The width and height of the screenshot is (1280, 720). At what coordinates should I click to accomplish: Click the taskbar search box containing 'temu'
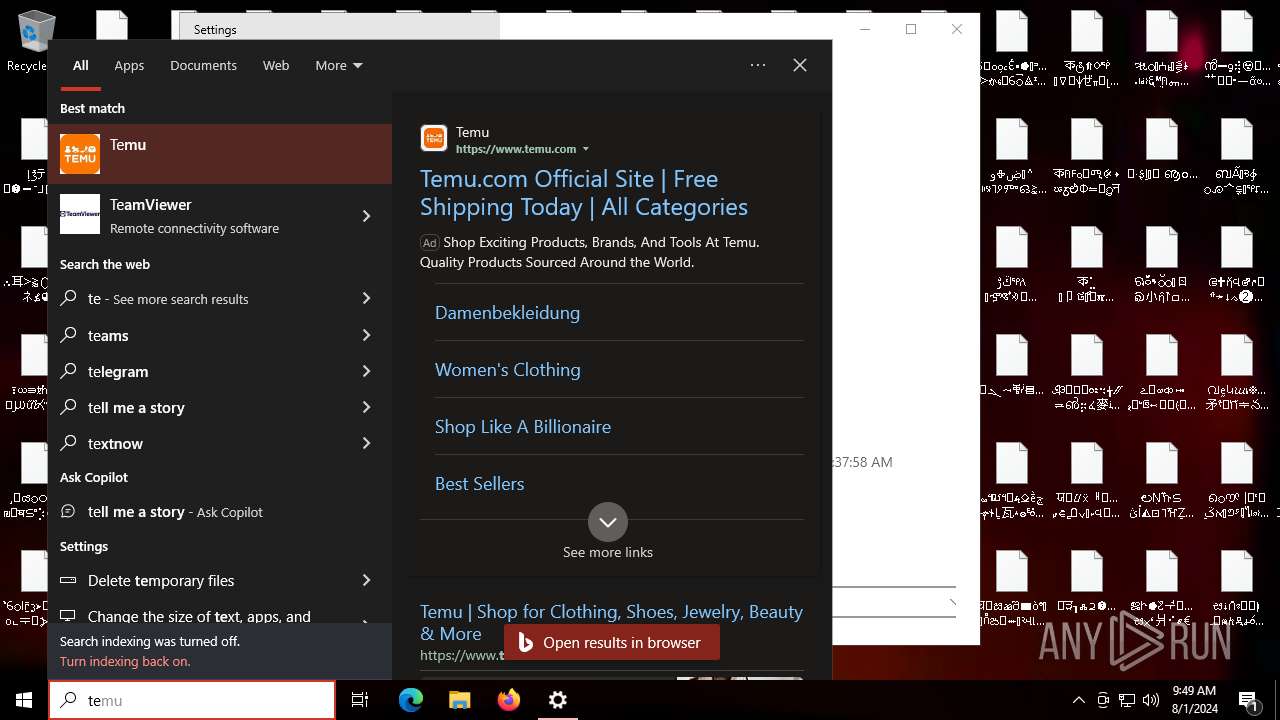click(x=192, y=700)
